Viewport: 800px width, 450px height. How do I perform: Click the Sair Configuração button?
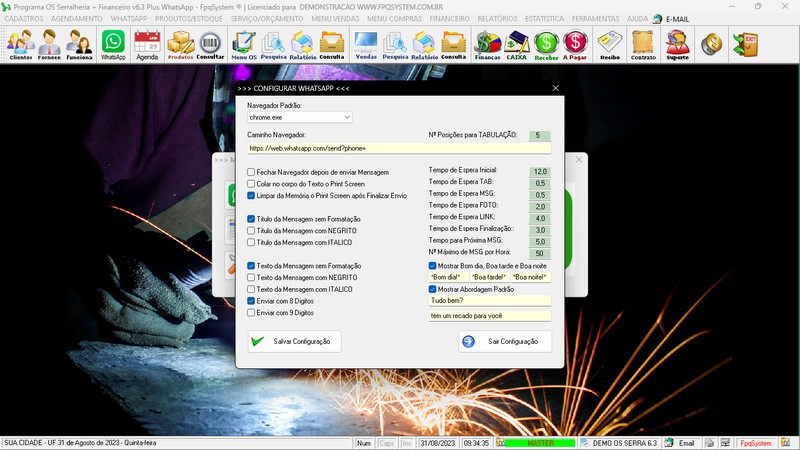pos(505,341)
